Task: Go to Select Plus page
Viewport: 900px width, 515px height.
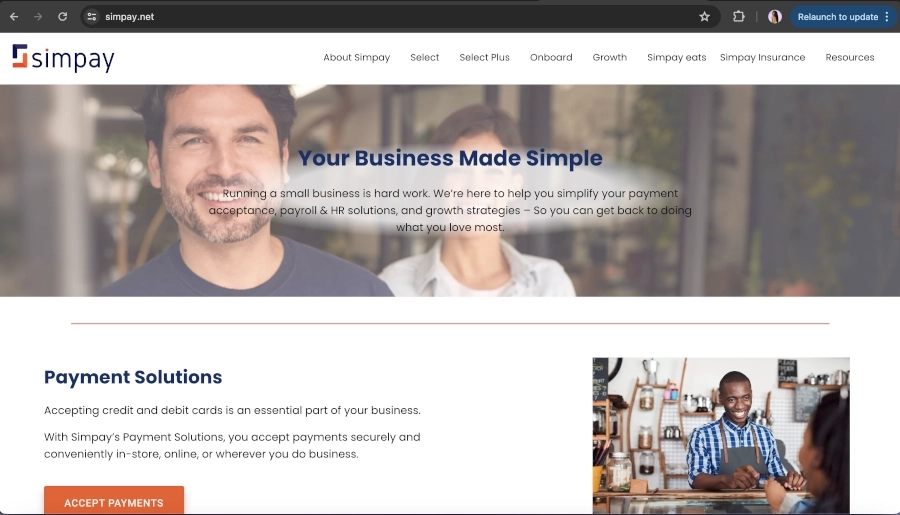Action: coord(484,57)
